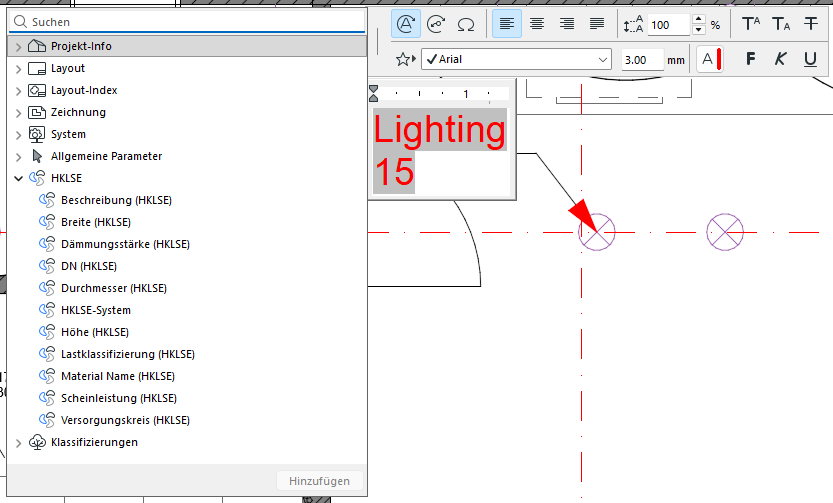Viewport: 833px width, 503px height.
Task: Click the Projekt-Info folder icon
Action: (x=37, y=46)
